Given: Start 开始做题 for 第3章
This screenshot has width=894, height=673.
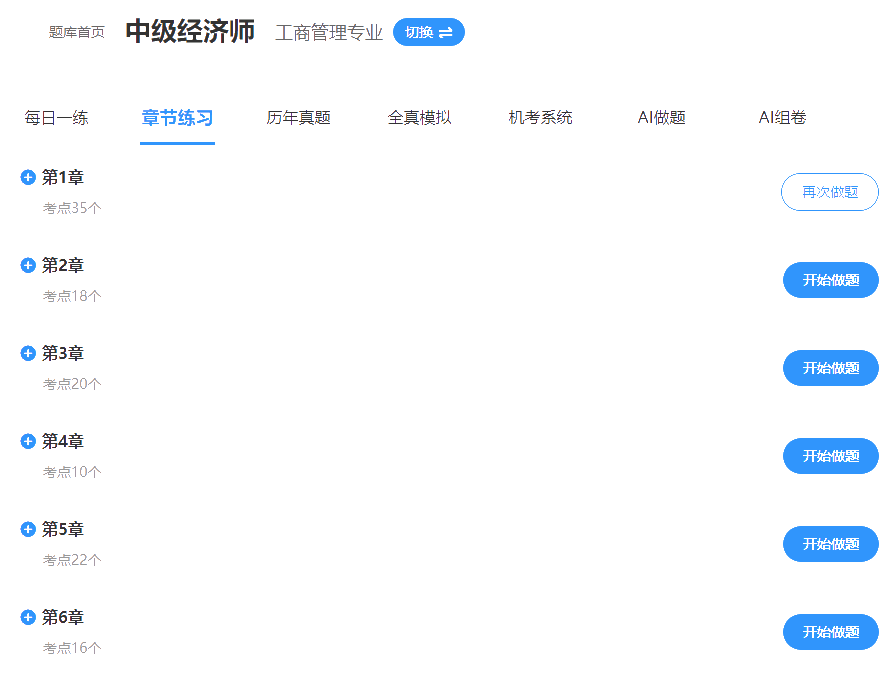Looking at the screenshot, I should point(830,368).
